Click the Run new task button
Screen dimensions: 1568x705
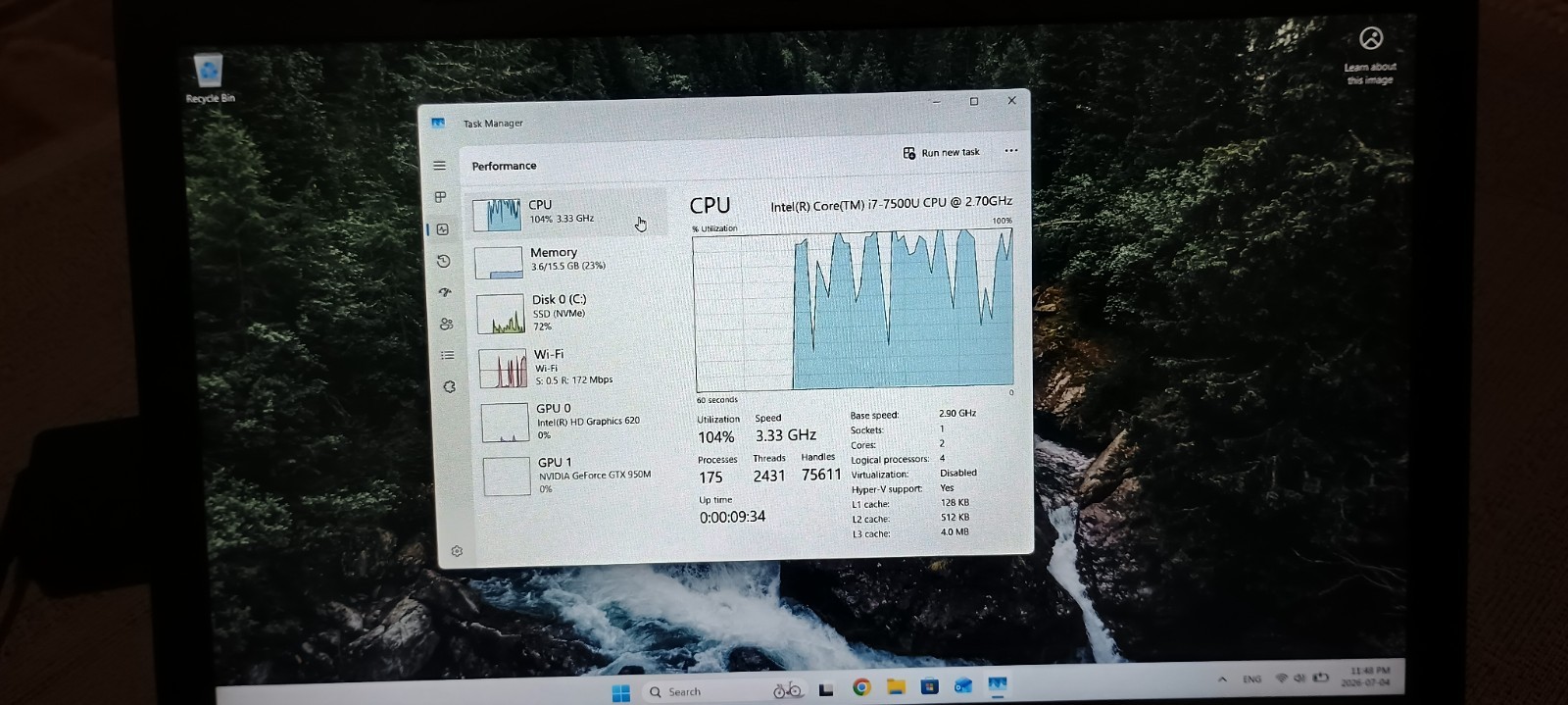(x=941, y=153)
